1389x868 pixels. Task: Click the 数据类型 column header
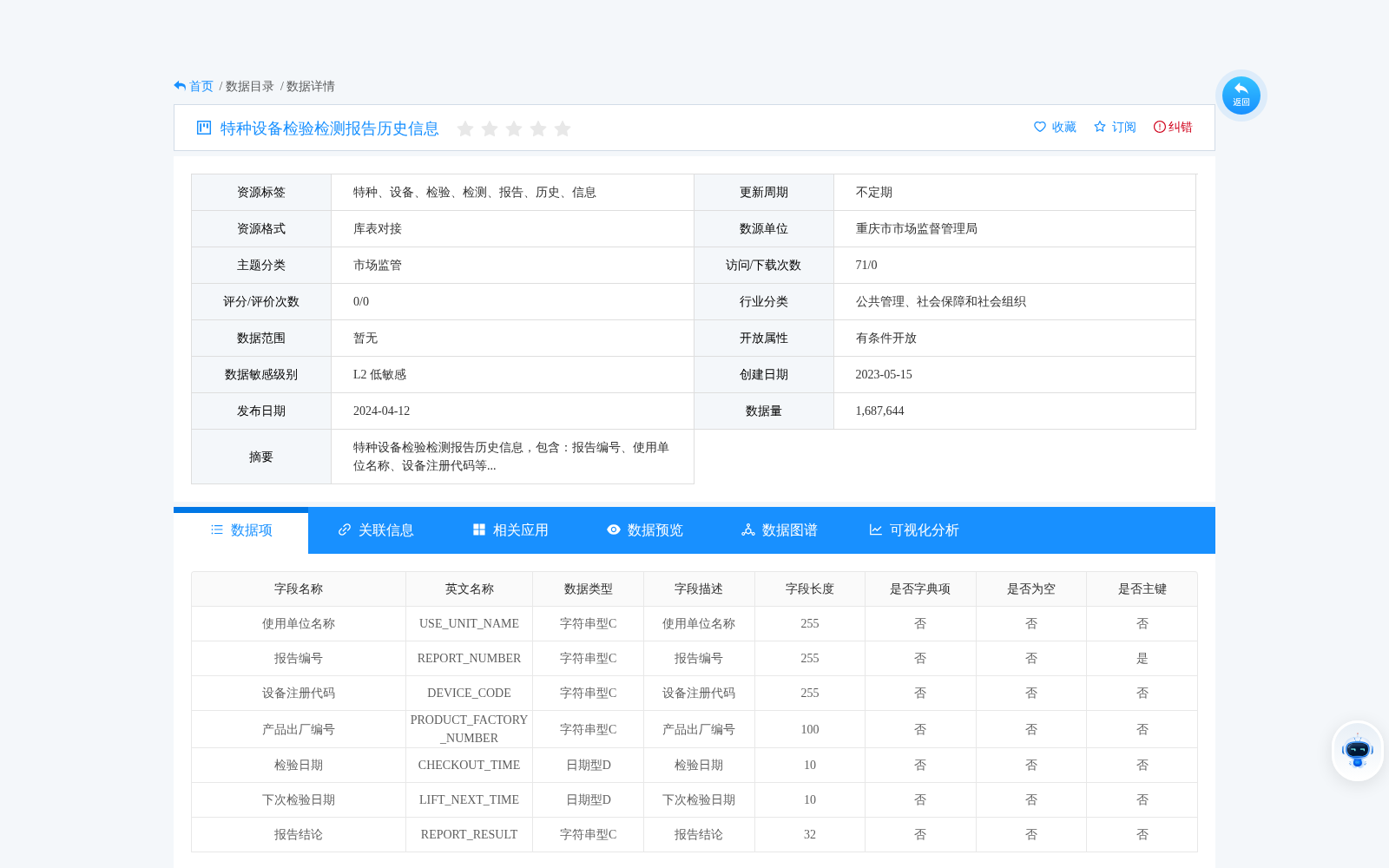pyautogui.click(x=589, y=589)
